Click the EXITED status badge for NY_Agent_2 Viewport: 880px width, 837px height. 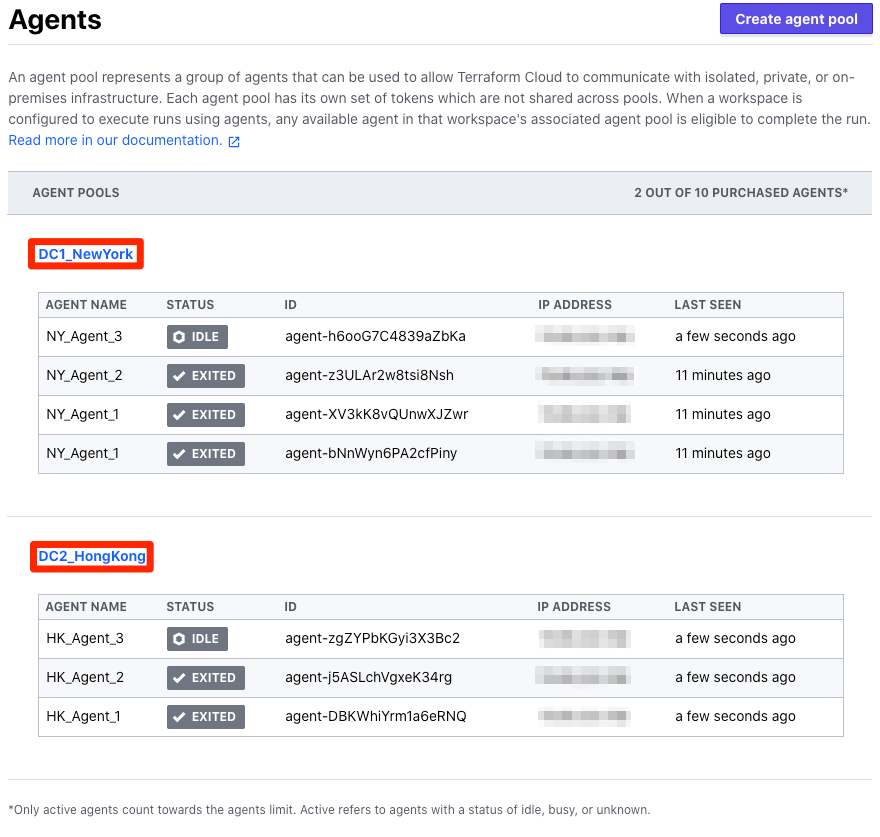click(x=205, y=376)
